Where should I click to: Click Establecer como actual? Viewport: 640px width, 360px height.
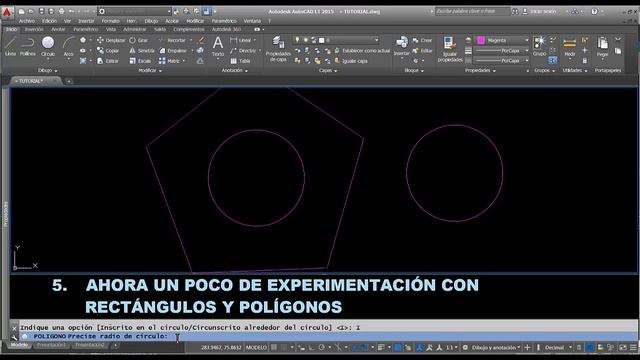[362, 51]
